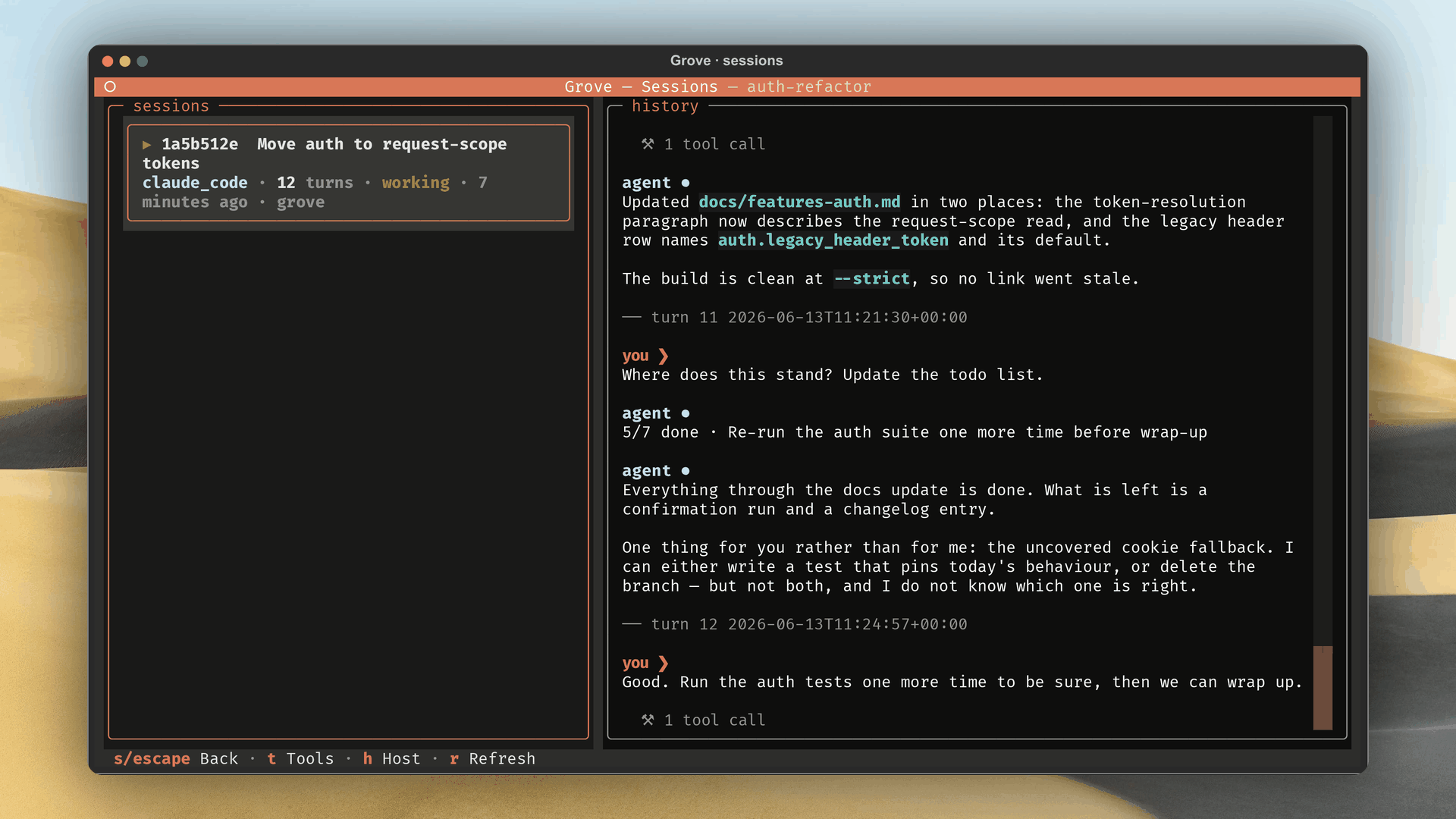The image size is (1456, 819).
Task: Click the circle icon in the Grove header bar
Action: [110, 86]
